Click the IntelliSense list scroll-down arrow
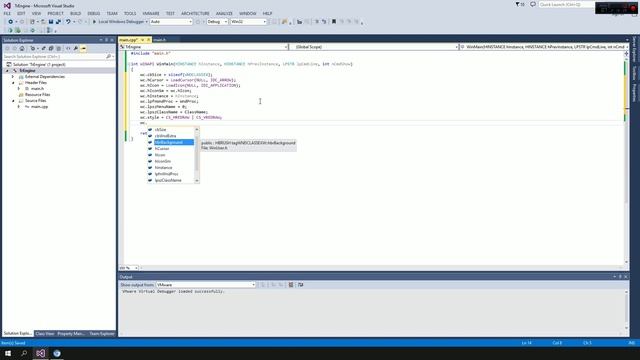This screenshot has height=360, width=640. pos(197,181)
